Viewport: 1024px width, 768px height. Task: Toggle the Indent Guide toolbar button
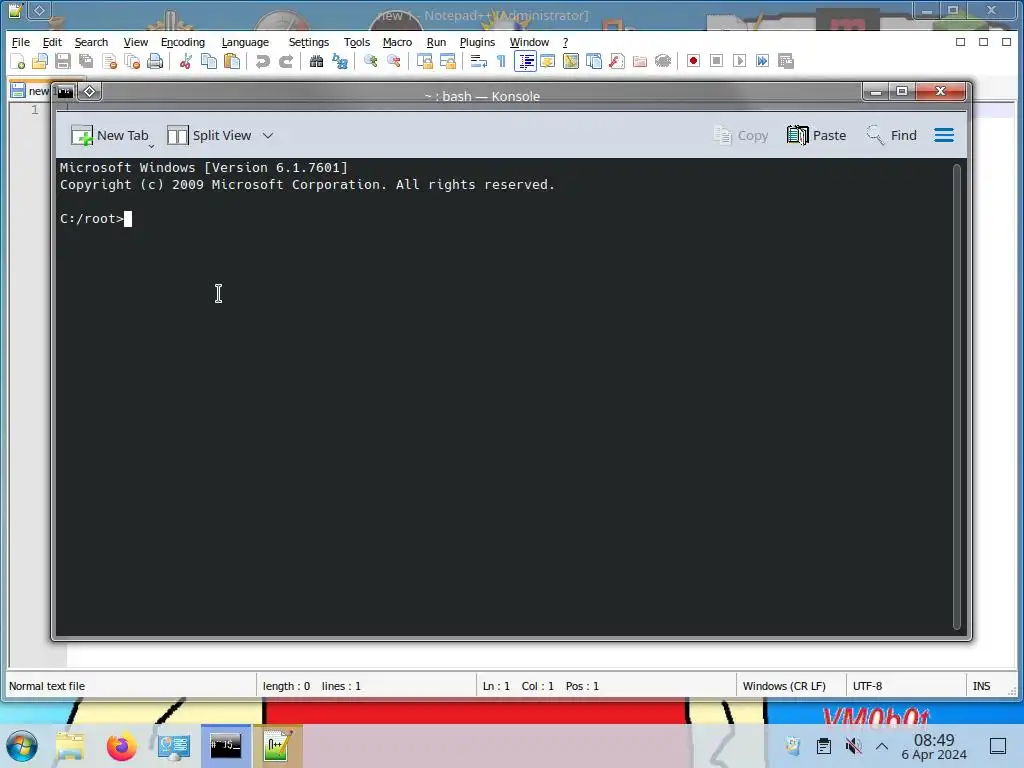pyautogui.click(x=525, y=61)
